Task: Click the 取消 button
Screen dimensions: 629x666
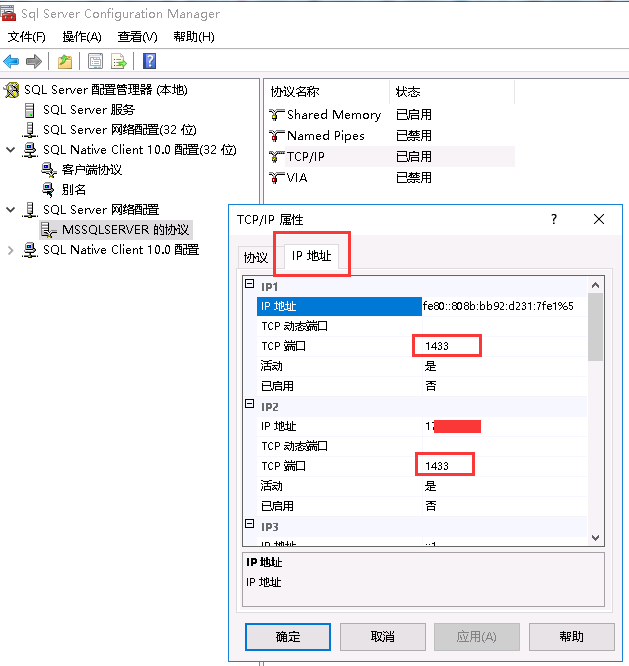Action: [x=383, y=637]
